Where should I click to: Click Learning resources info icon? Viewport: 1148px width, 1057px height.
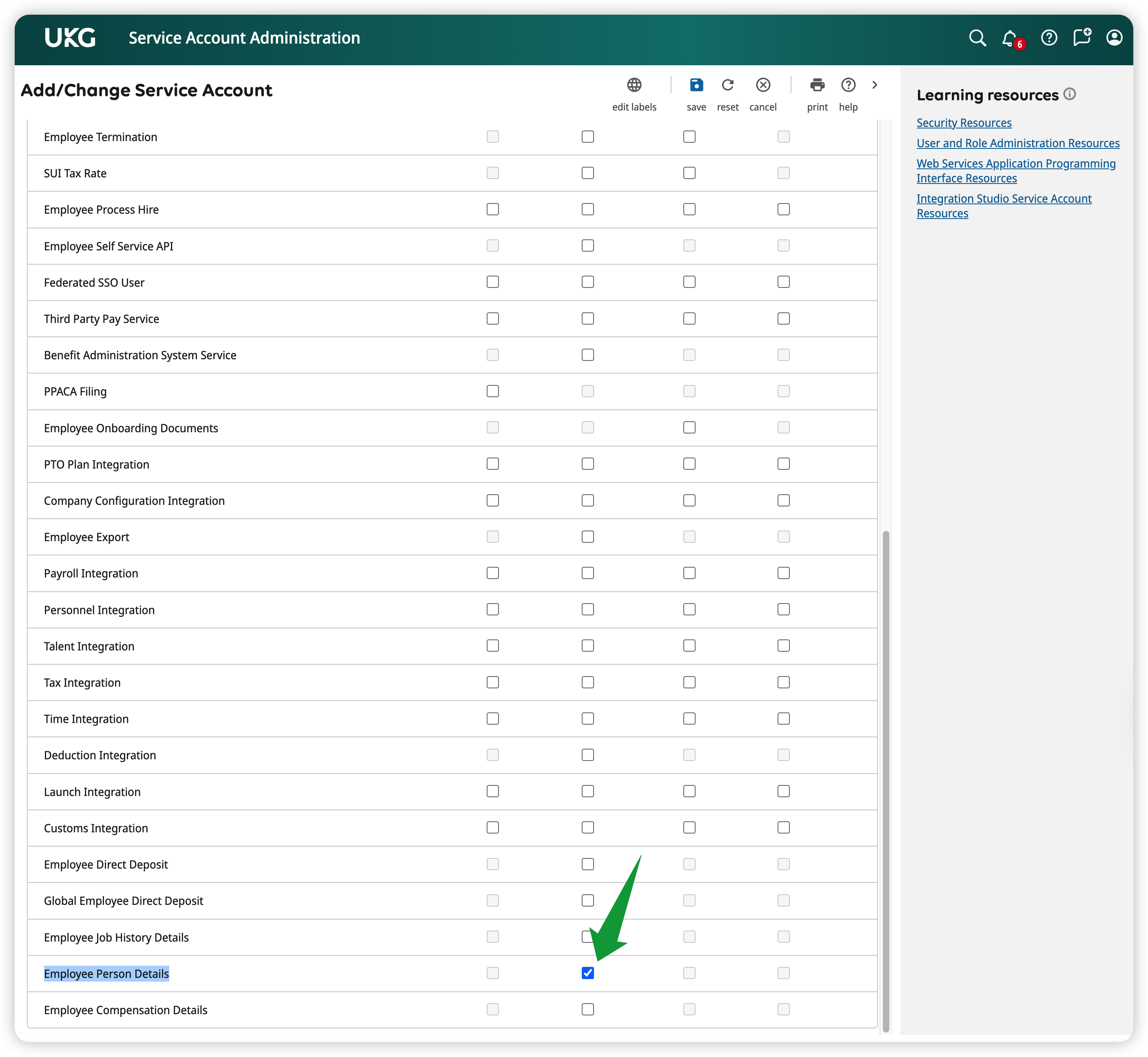pos(1070,94)
